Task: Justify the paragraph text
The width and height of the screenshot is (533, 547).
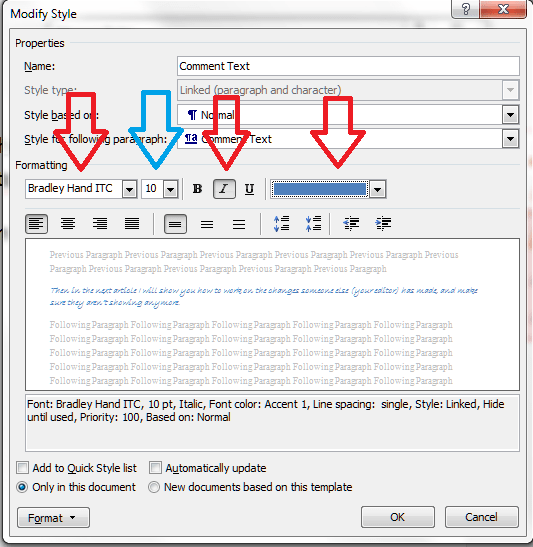Action: [x=132, y=224]
